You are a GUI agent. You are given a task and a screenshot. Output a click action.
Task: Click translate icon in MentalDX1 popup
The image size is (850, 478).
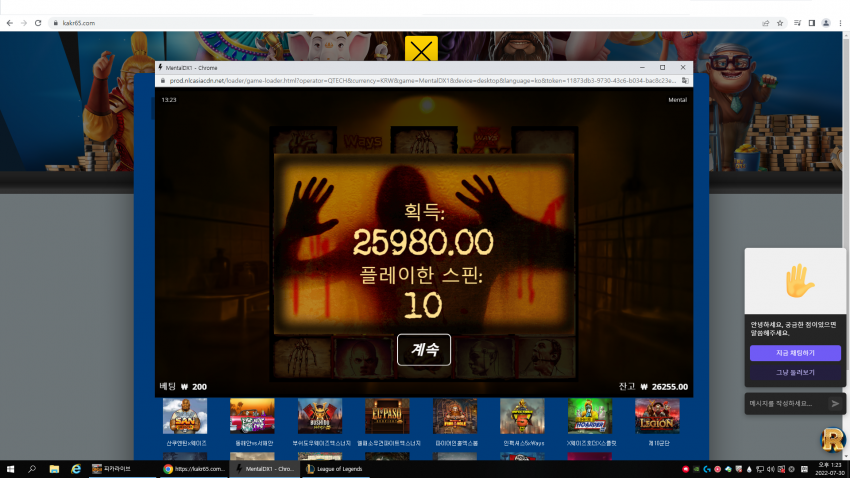pos(685,81)
